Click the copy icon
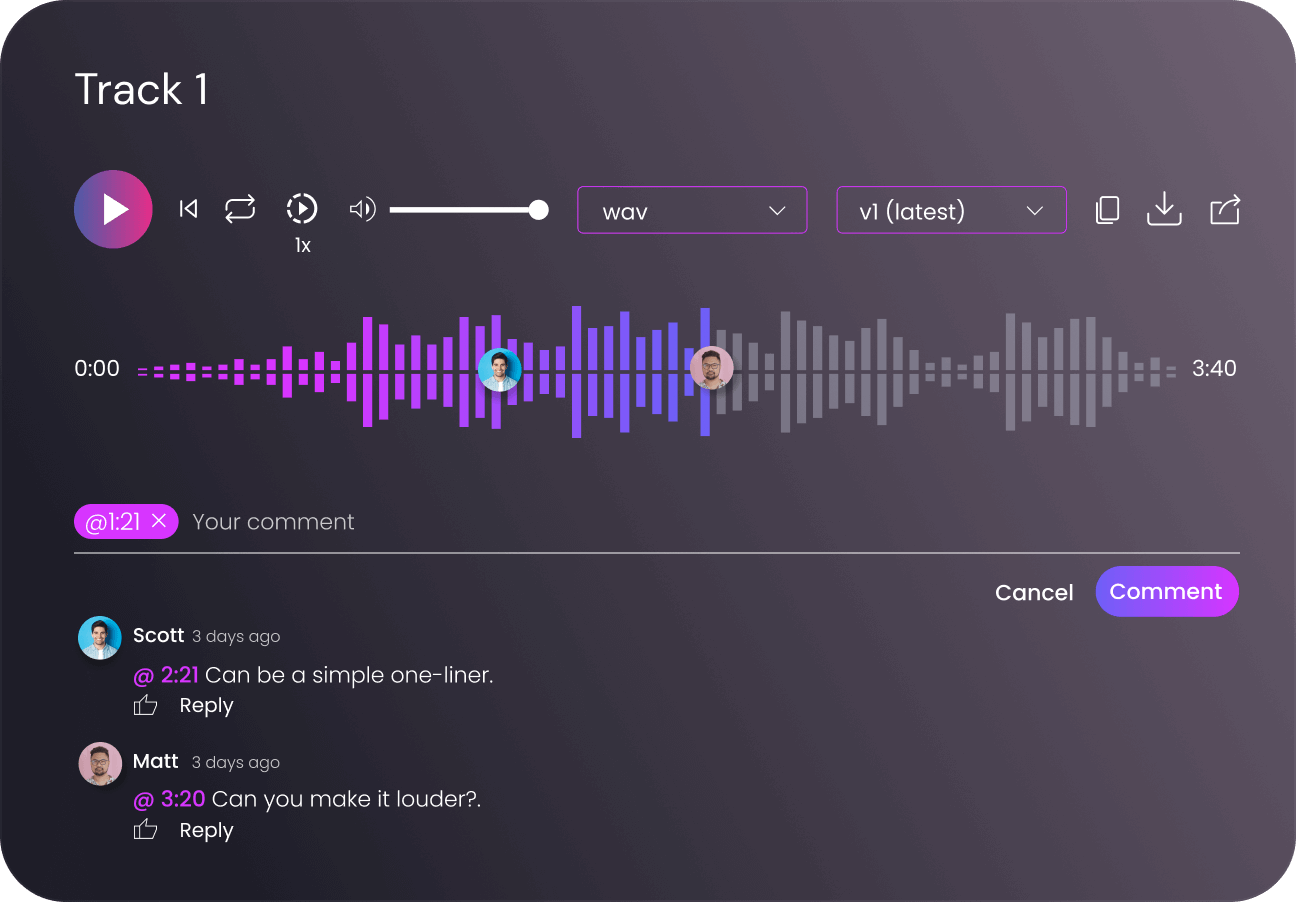The height and width of the screenshot is (902, 1296). tap(1107, 209)
